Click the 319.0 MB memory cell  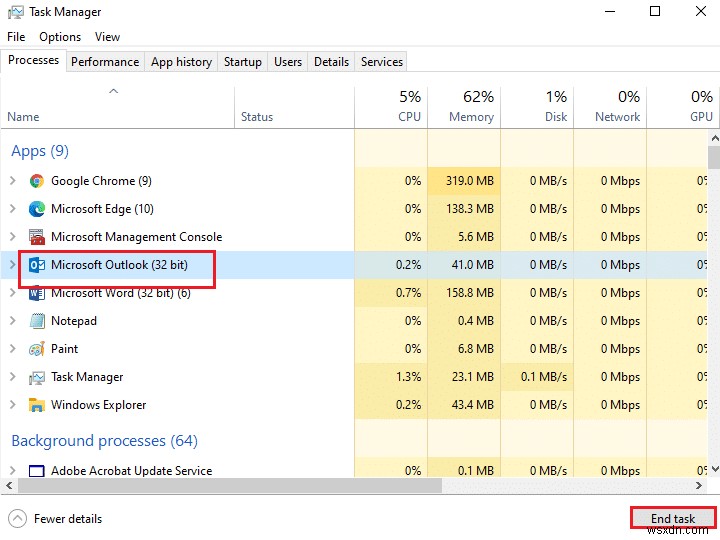click(x=464, y=181)
